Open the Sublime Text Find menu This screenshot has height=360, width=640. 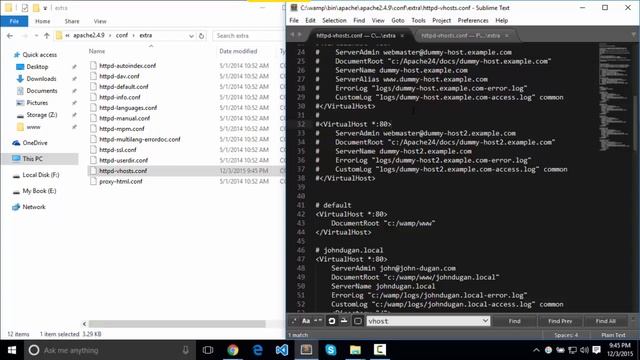coord(359,20)
